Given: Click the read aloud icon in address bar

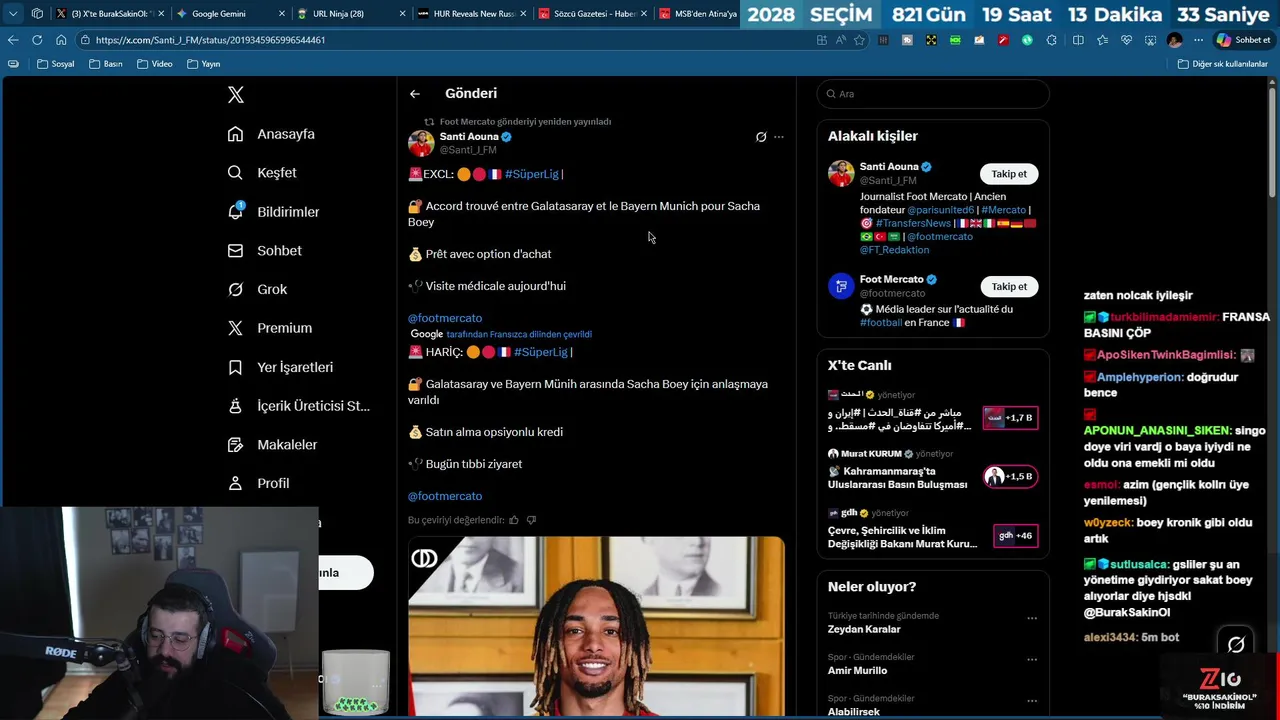Looking at the screenshot, I should click(x=840, y=40).
